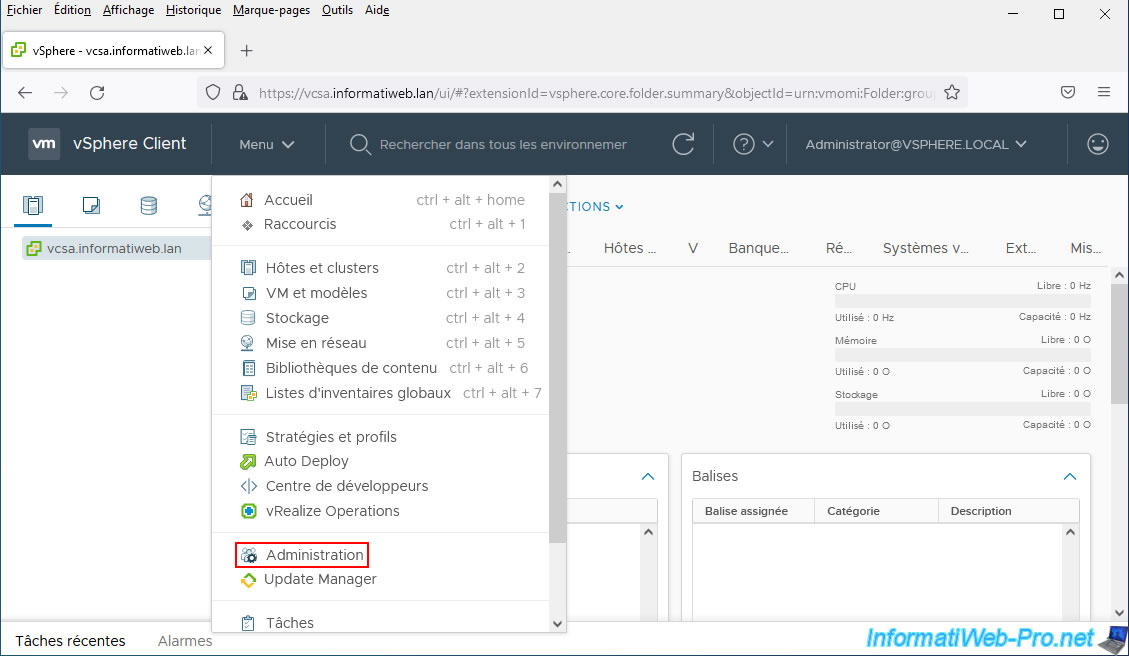Select the vSphere browser tab
Screen dimensions: 1129x656
113,50
